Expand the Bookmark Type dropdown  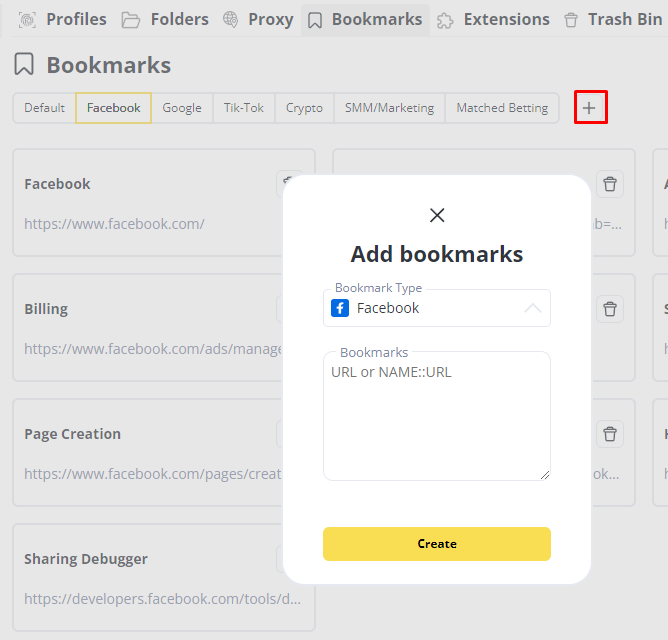pyautogui.click(x=437, y=308)
